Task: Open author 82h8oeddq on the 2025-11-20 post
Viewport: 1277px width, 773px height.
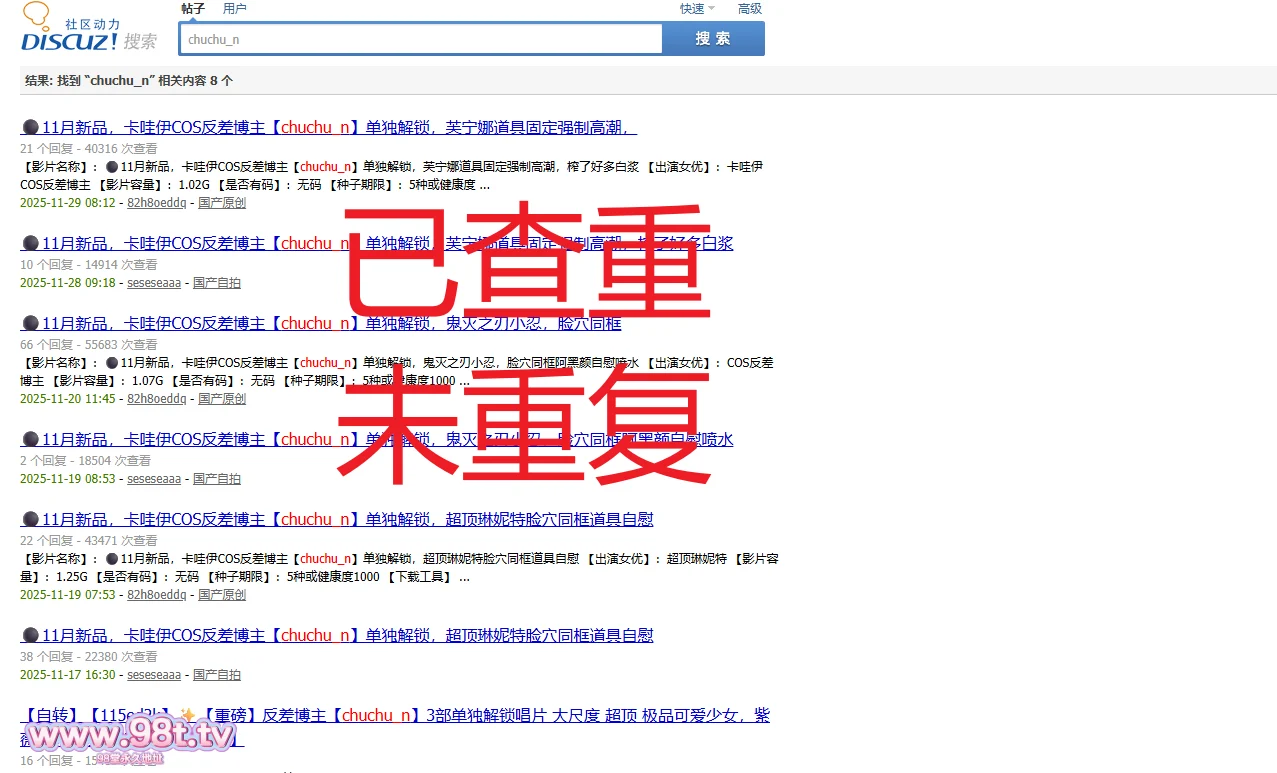Action: [x=156, y=399]
